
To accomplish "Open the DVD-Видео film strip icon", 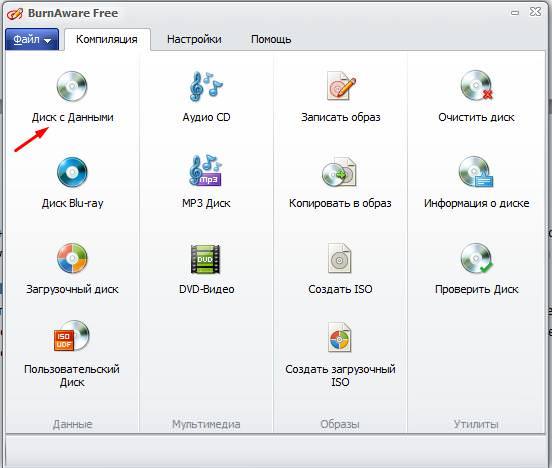I will coord(205,259).
